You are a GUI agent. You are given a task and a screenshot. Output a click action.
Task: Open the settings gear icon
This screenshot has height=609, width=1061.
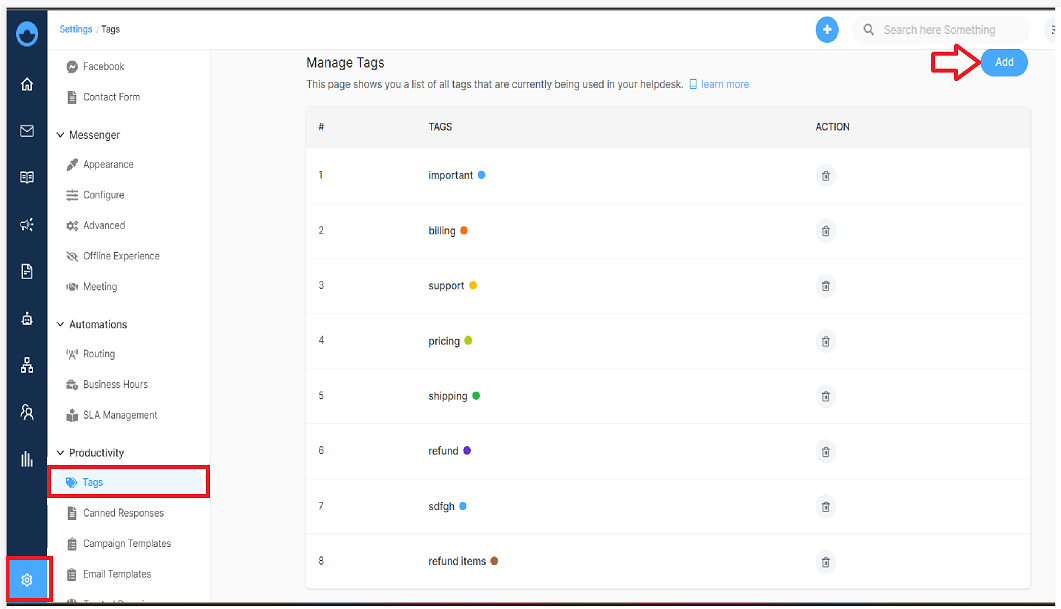27,580
